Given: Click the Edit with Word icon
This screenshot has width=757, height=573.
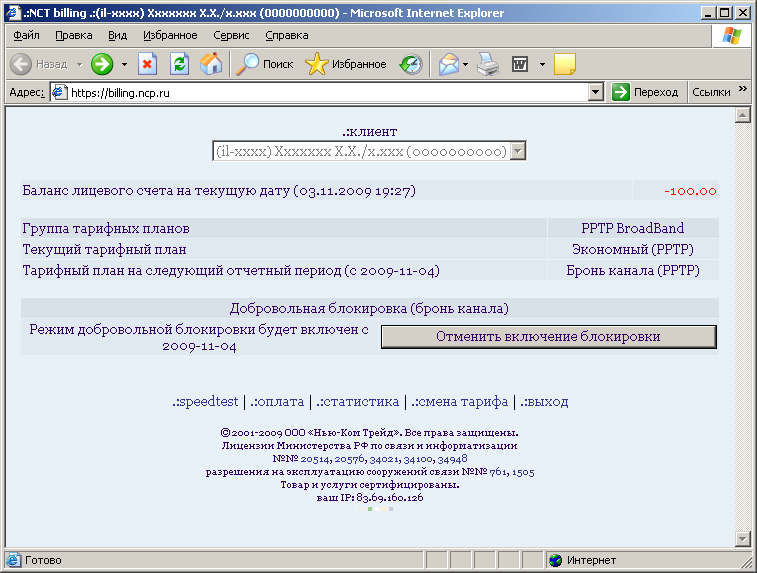Looking at the screenshot, I should coord(520,64).
